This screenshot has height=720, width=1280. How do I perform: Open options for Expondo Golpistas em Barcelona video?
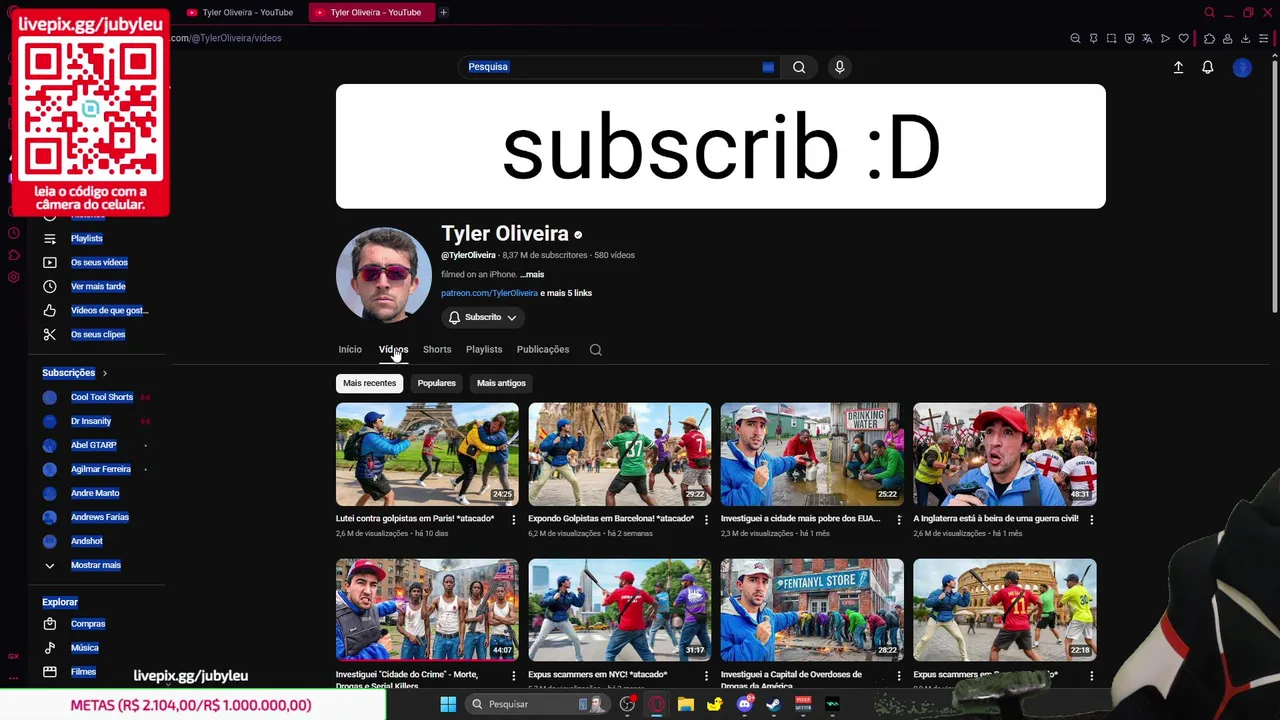coord(707,520)
